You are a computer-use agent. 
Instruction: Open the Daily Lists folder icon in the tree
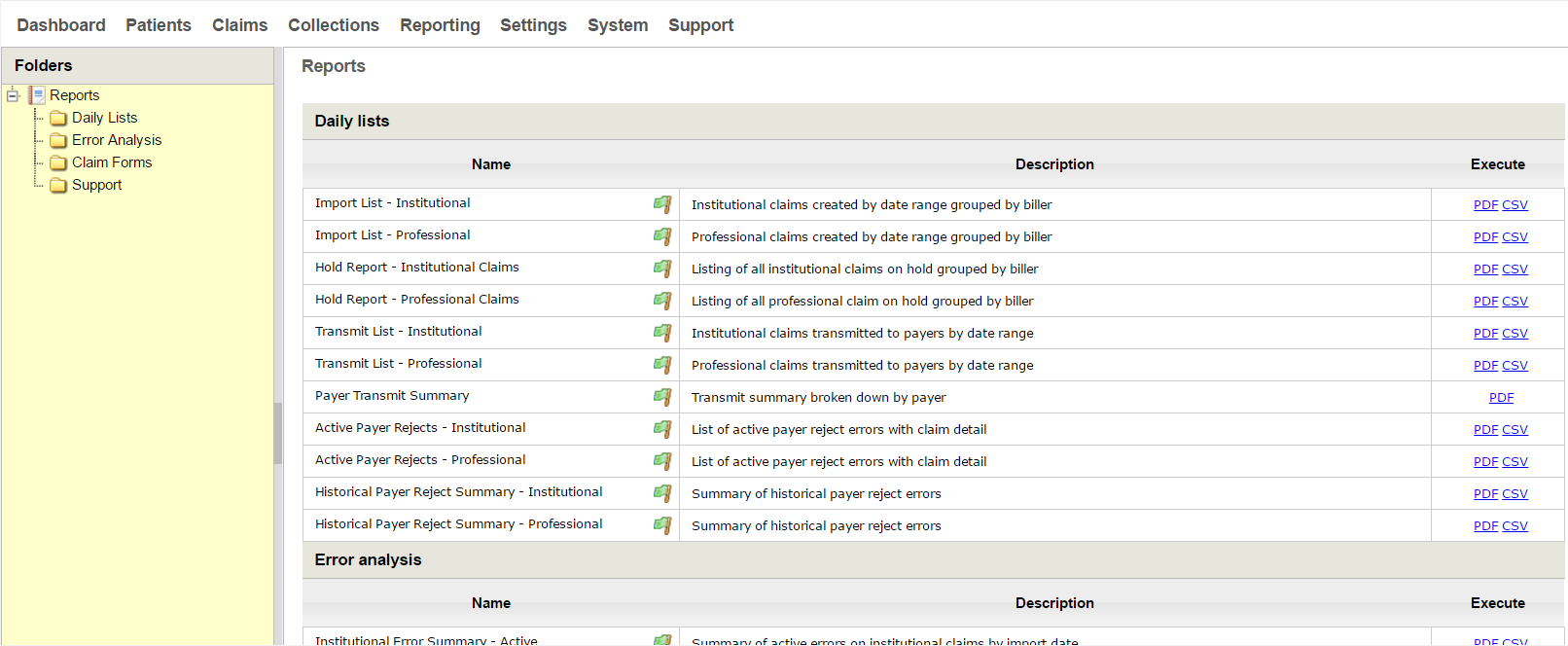58,118
